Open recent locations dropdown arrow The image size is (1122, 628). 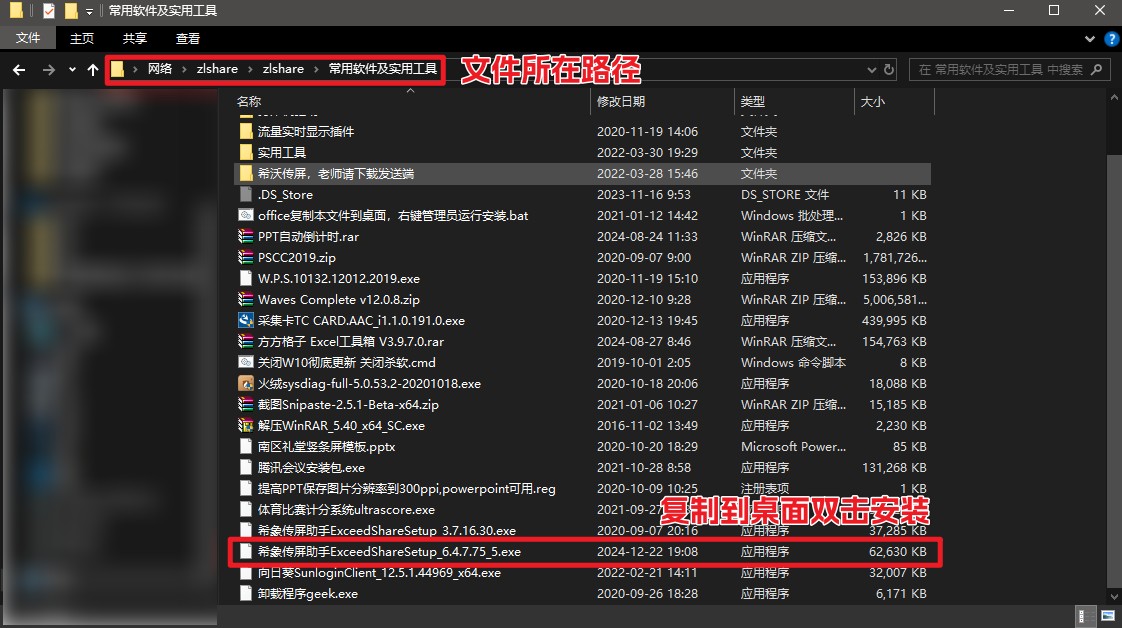point(72,69)
